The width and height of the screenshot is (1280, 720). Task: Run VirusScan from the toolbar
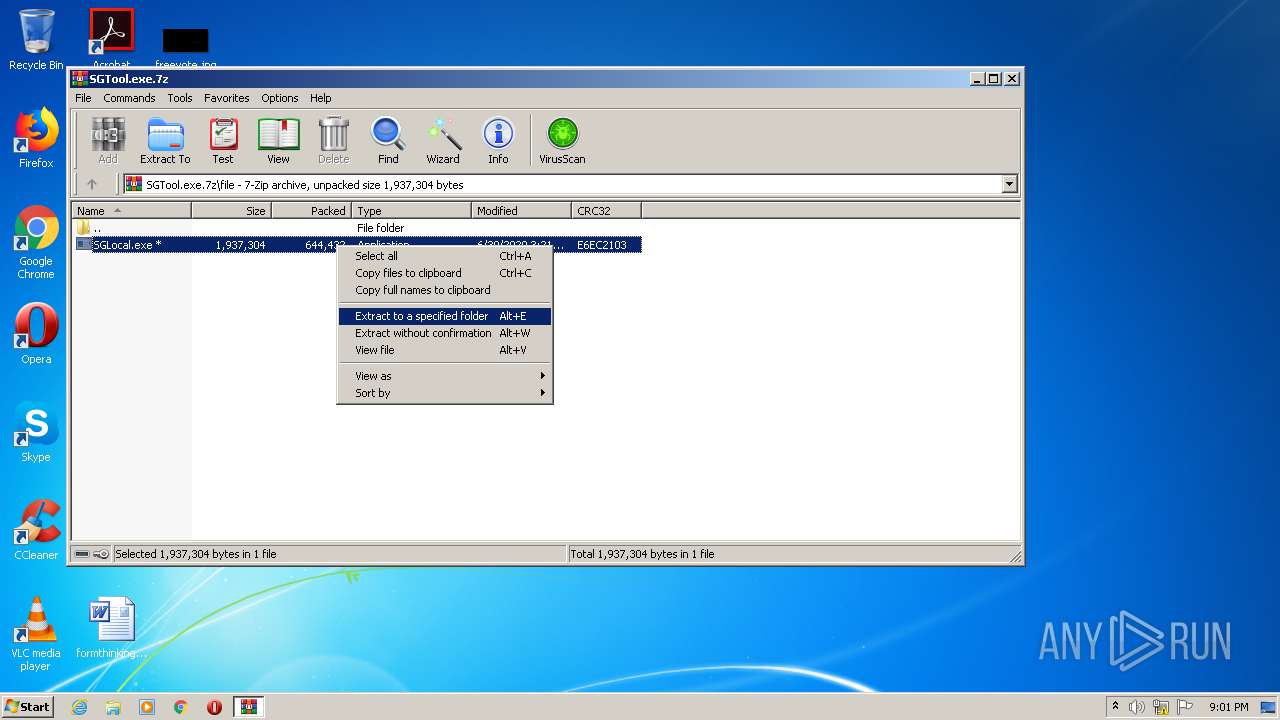[x=562, y=140]
